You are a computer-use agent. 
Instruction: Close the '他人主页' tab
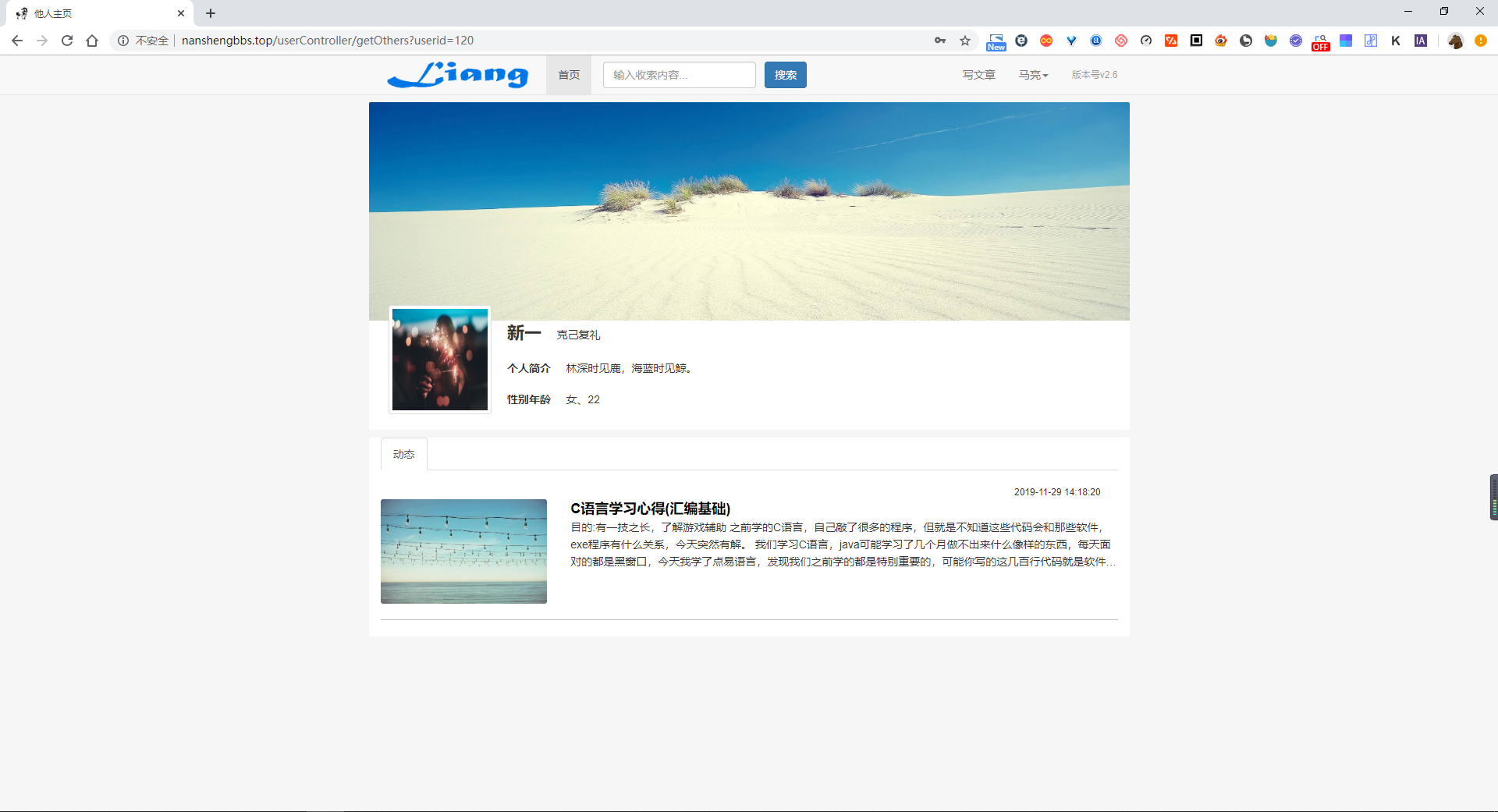point(181,13)
